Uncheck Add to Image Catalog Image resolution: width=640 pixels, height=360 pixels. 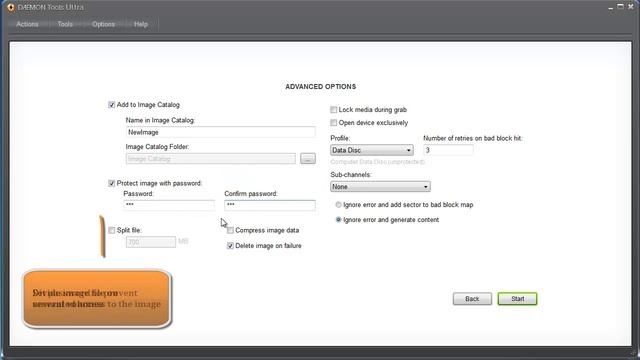[111, 105]
